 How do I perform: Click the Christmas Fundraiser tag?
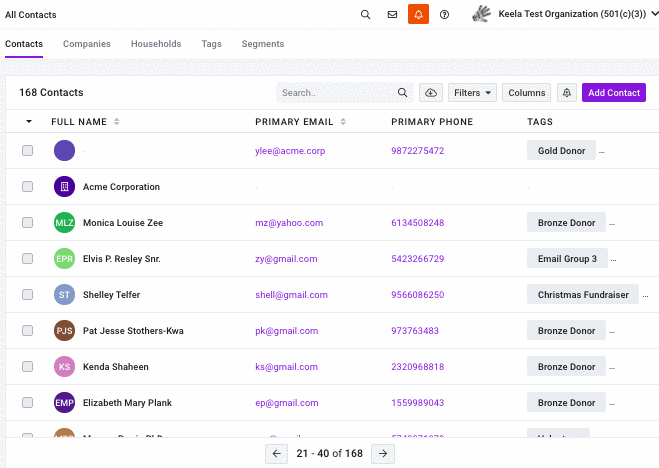(583, 294)
